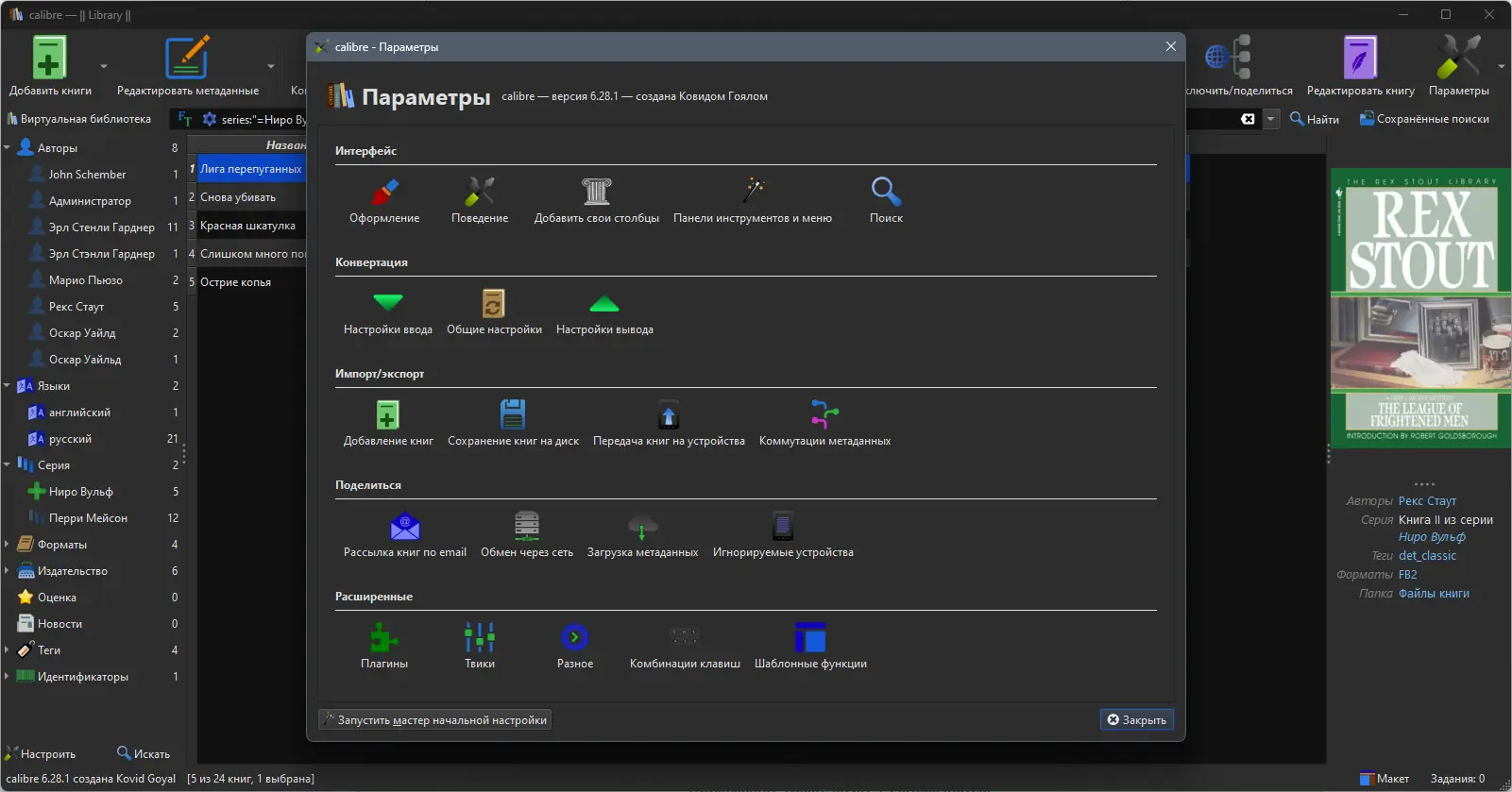Open Передача книг на устройства settings

point(669,424)
